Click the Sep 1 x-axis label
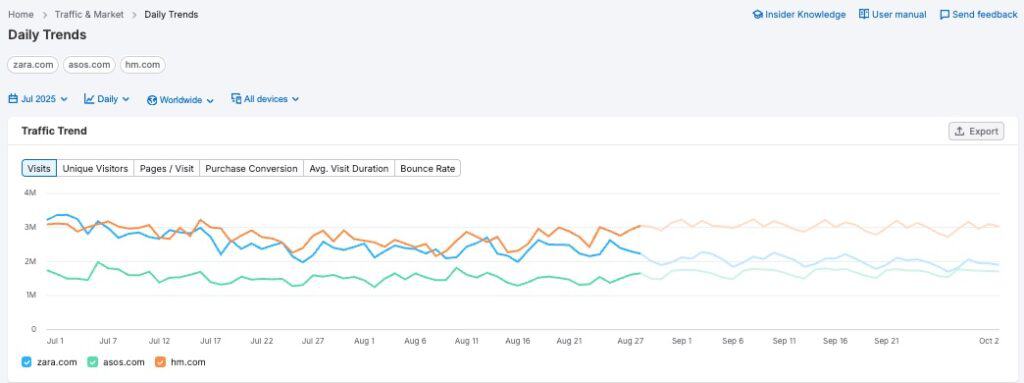 [x=681, y=341]
